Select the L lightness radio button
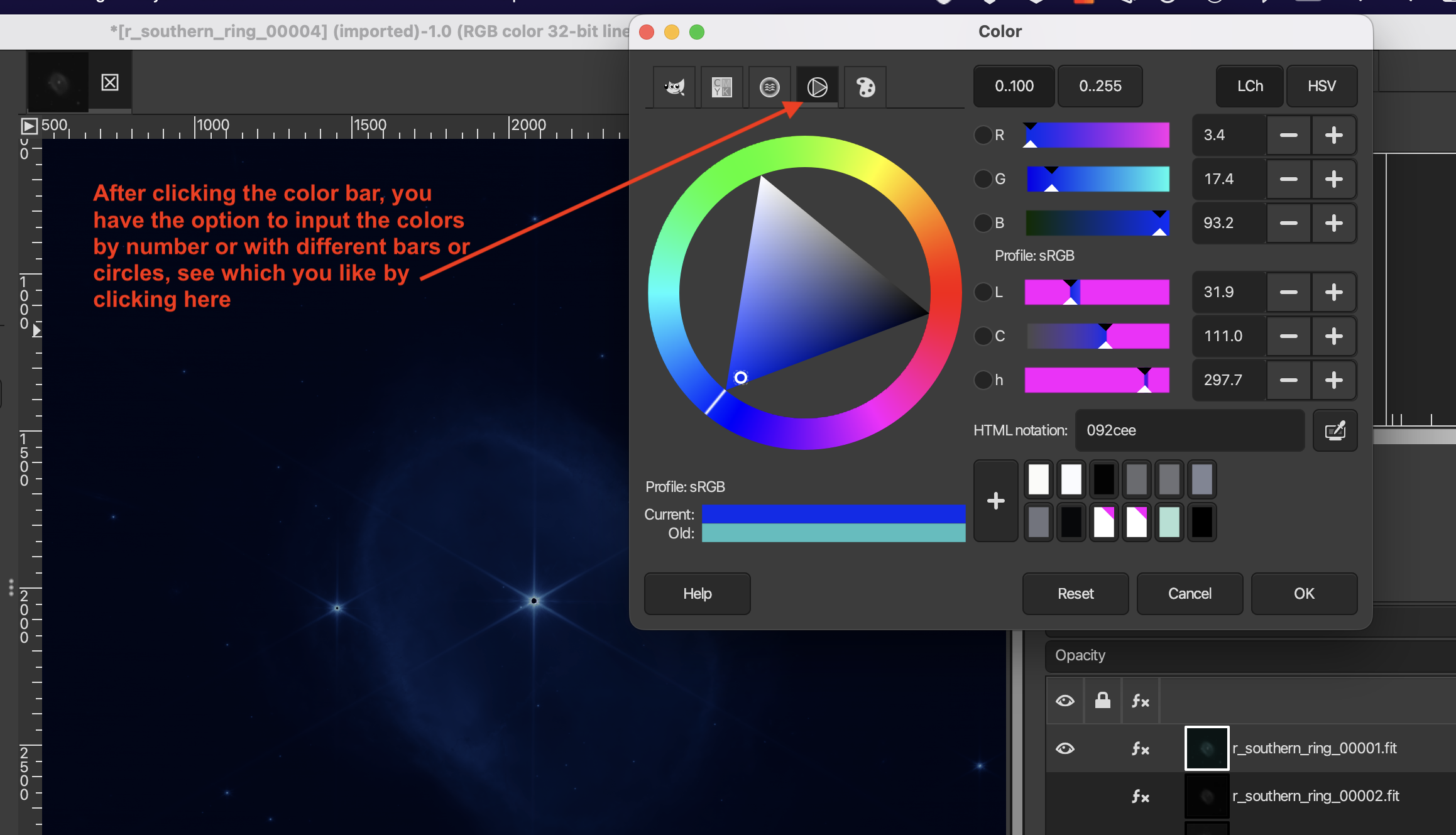Viewport: 1456px width, 835px height. (983, 292)
